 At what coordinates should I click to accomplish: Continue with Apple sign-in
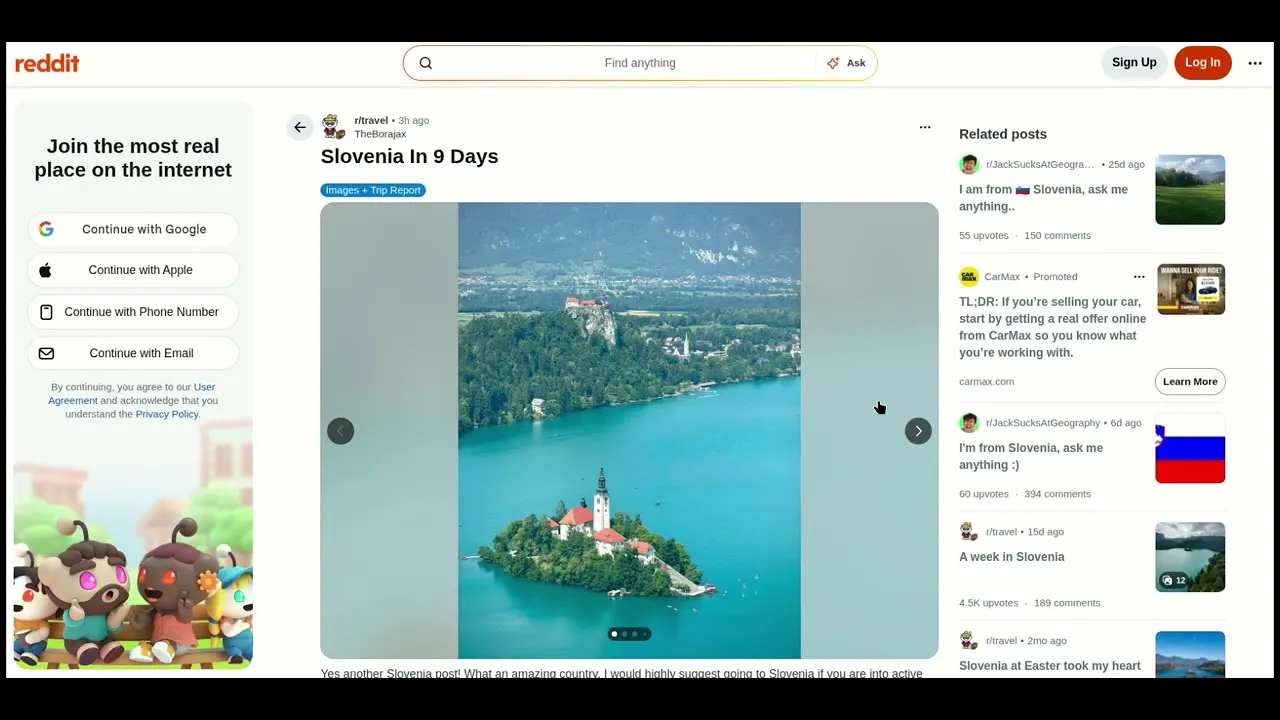tap(133, 270)
